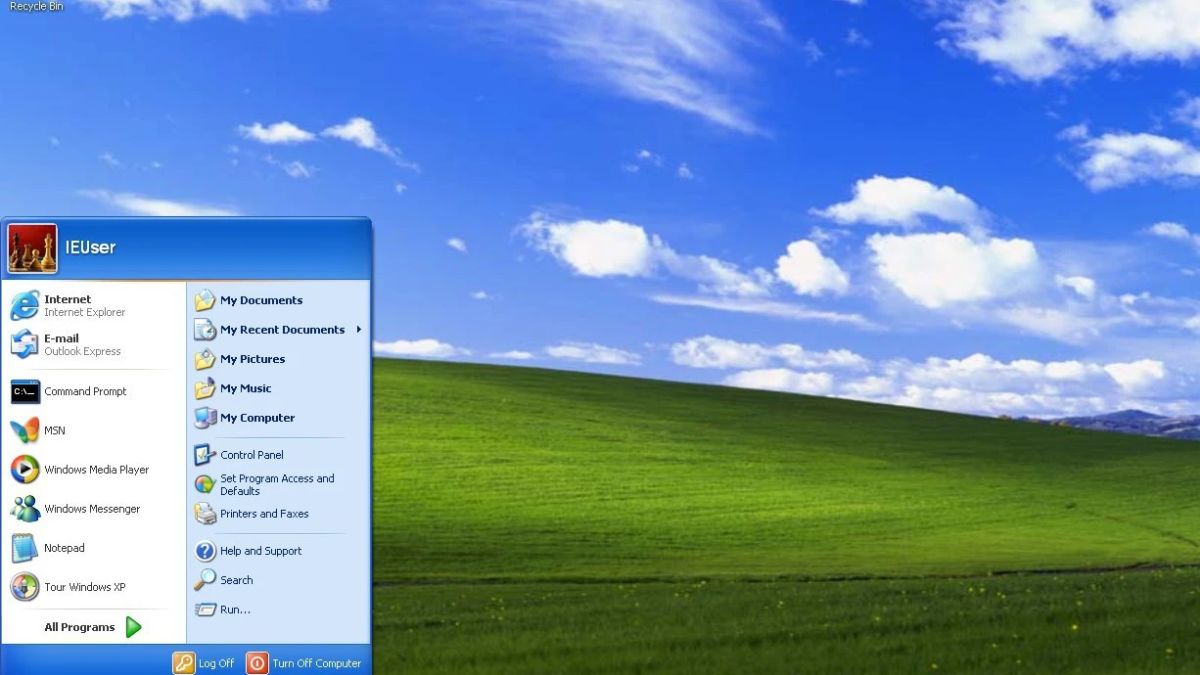Image resolution: width=1200 pixels, height=675 pixels.
Task: Open the My Music folder icon
Action: click(x=205, y=388)
